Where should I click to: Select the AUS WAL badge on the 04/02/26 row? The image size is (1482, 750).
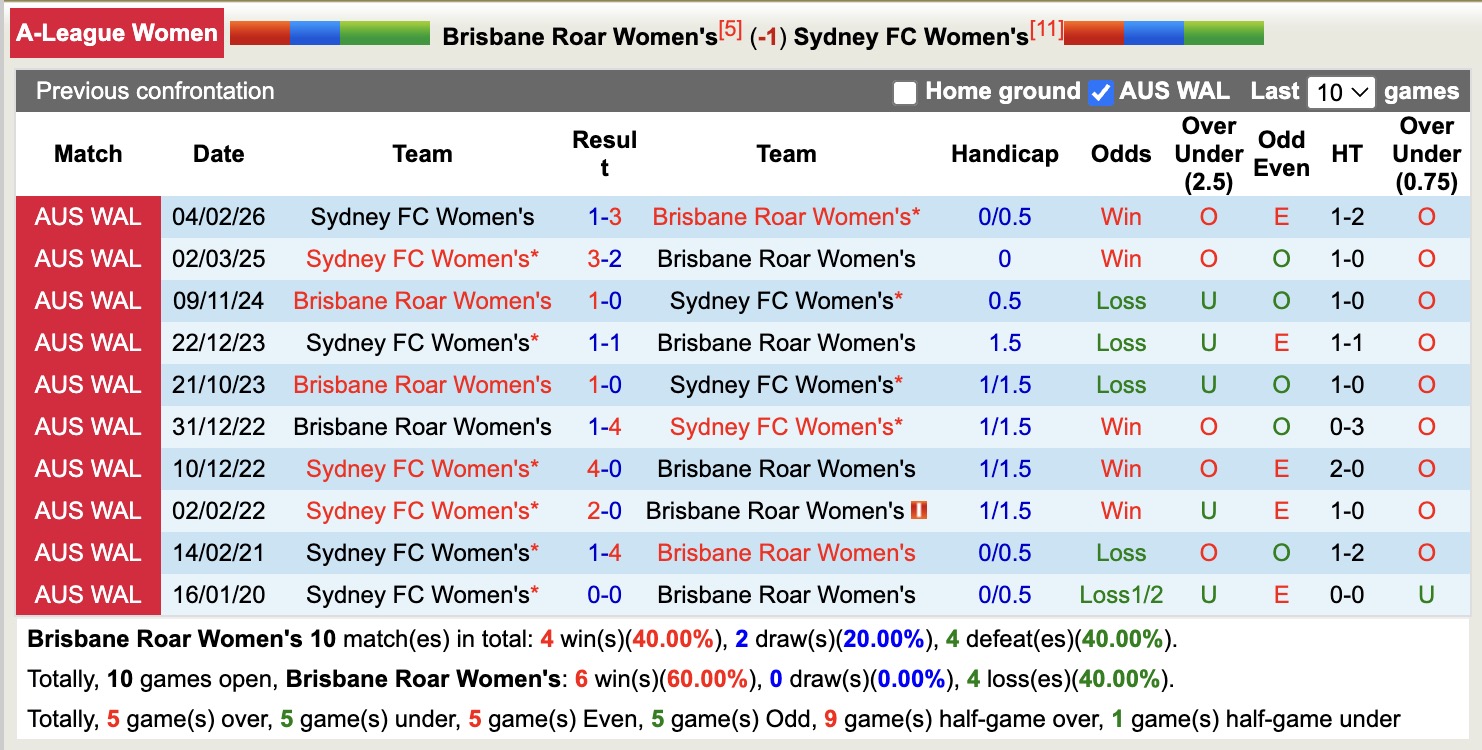88,216
